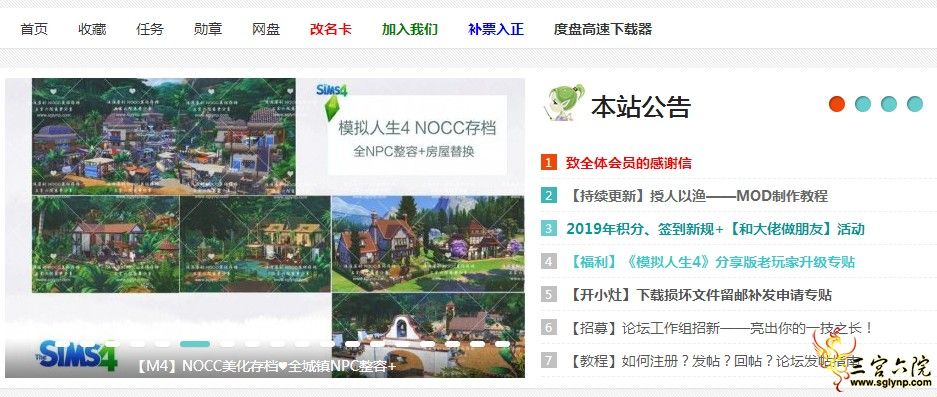The height and width of the screenshot is (397, 937).
Task: Select the last teal announcement pager dot
Action: click(915, 104)
